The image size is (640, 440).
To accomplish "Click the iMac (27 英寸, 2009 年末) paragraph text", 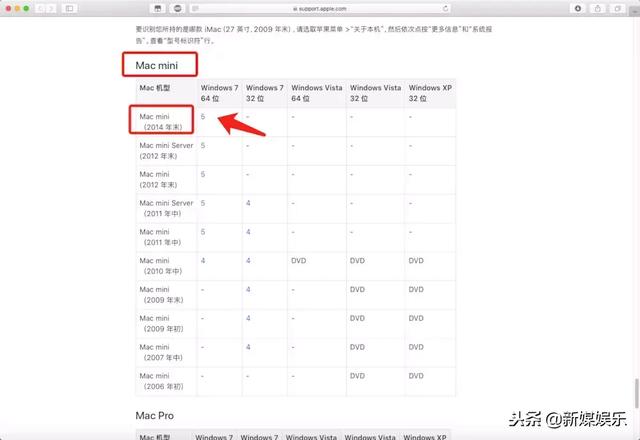I will (x=313, y=35).
